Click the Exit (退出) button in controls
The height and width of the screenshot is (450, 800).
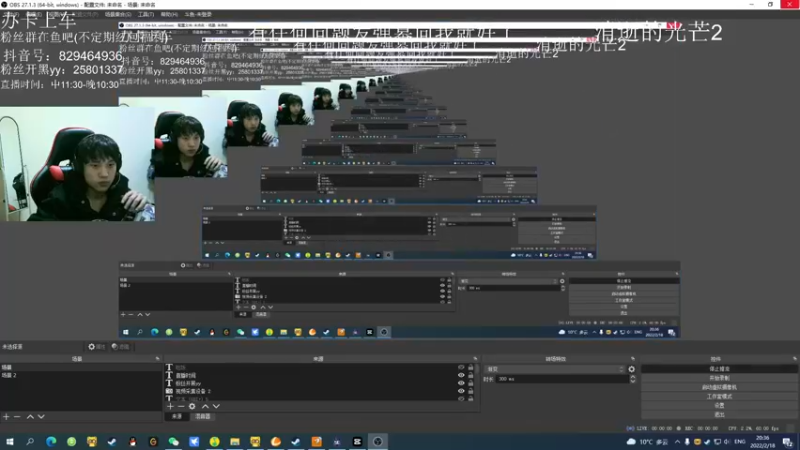(719, 415)
